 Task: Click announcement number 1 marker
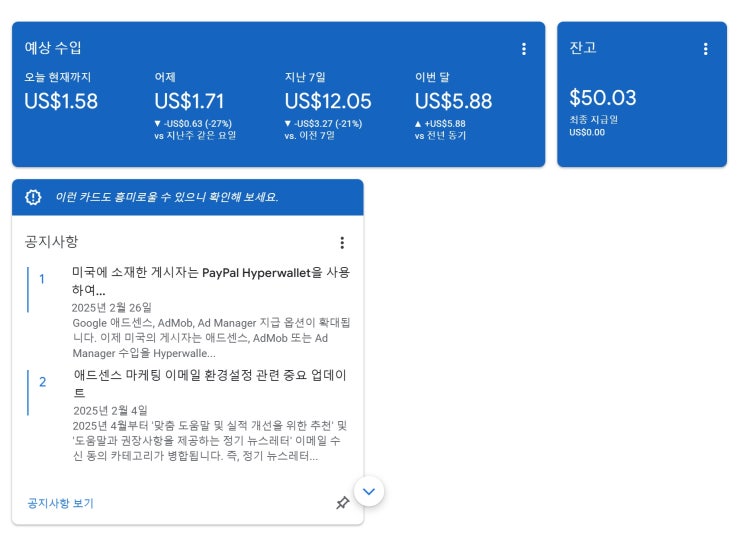coord(42,279)
